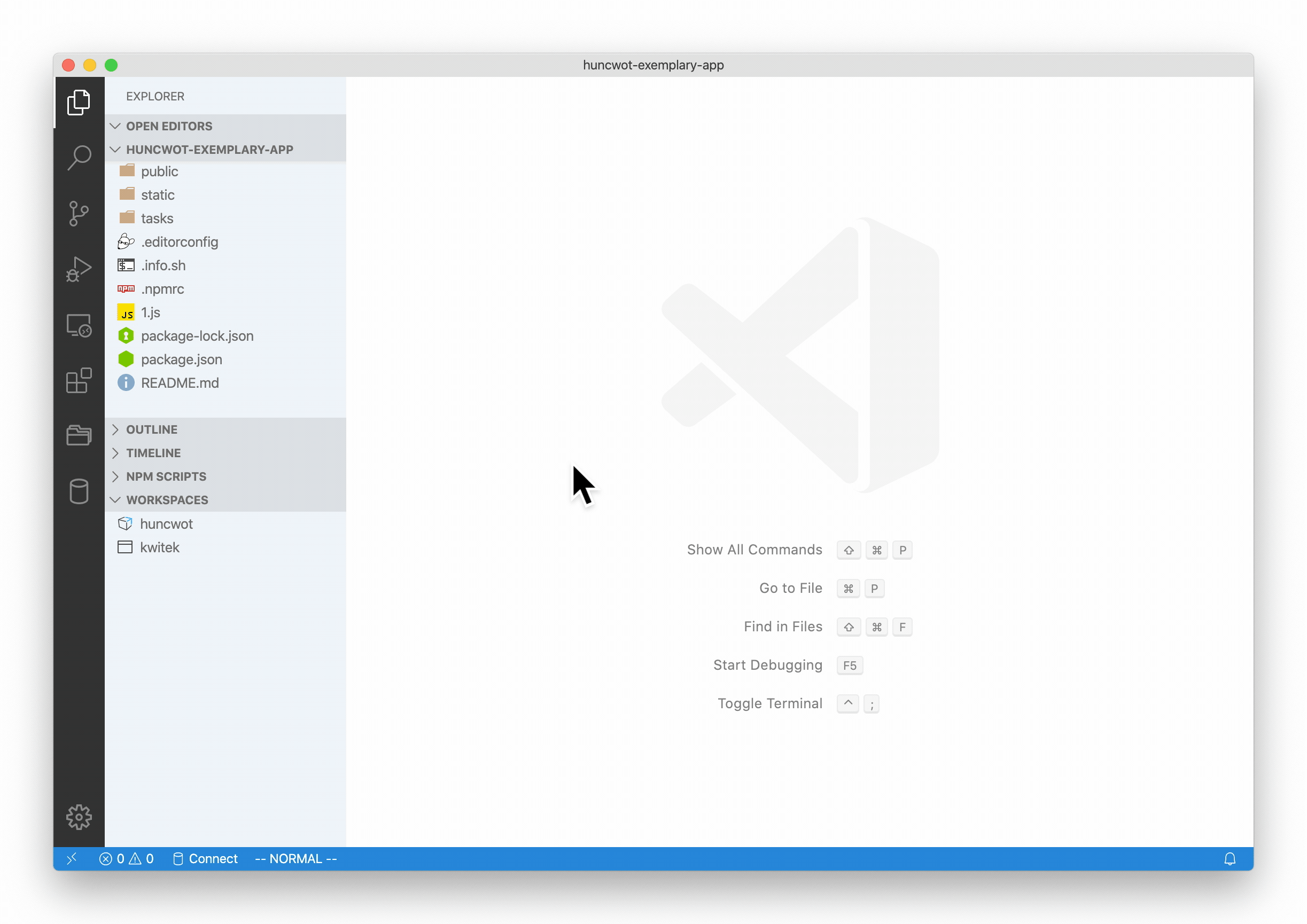
Task: Click the notifications bell in status bar
Action: pos(1230,858)
